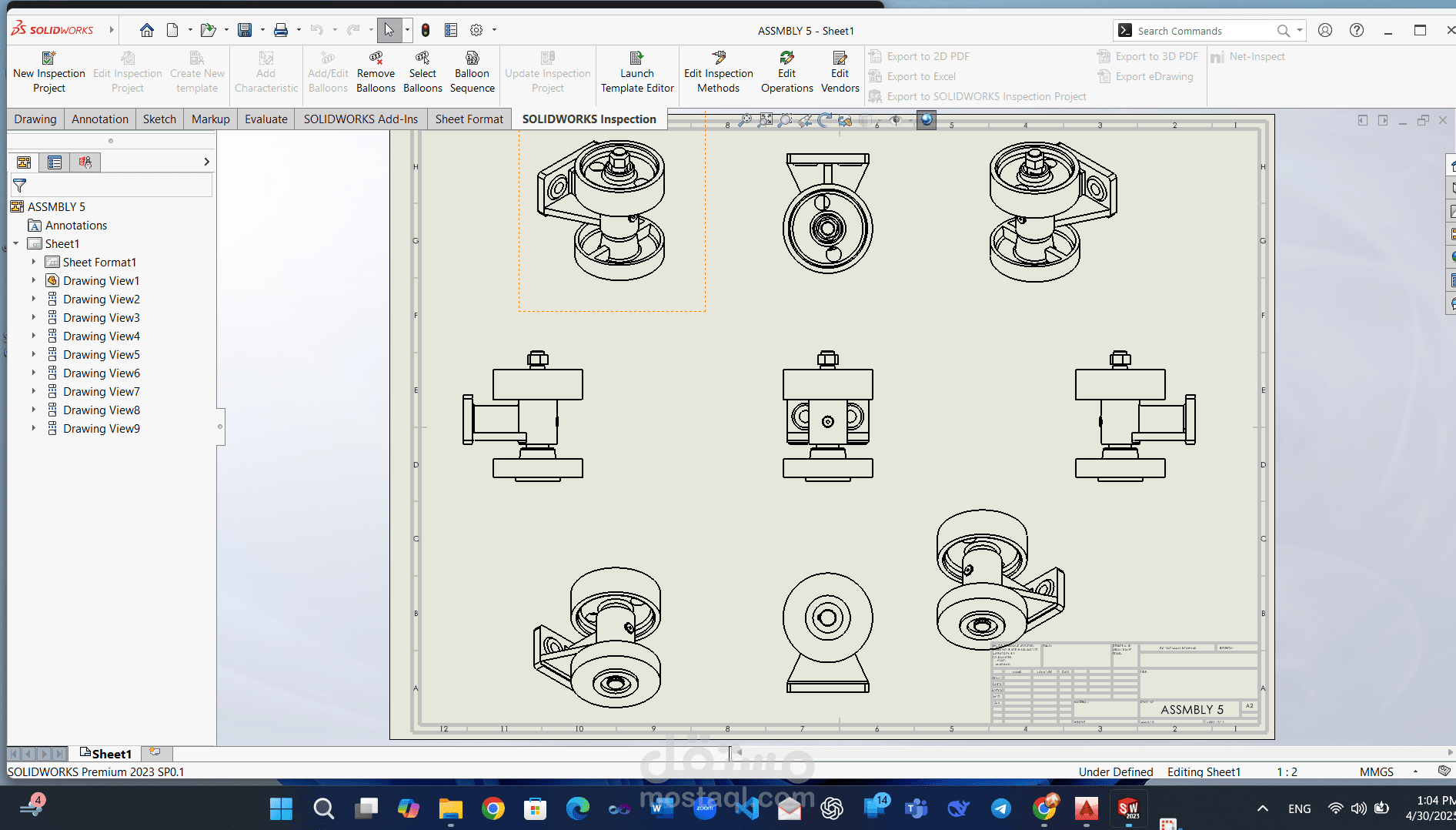This screenshot has height=830, width=1456.
Task: Switch to the Drawing tab
Action: coord(35,119)
